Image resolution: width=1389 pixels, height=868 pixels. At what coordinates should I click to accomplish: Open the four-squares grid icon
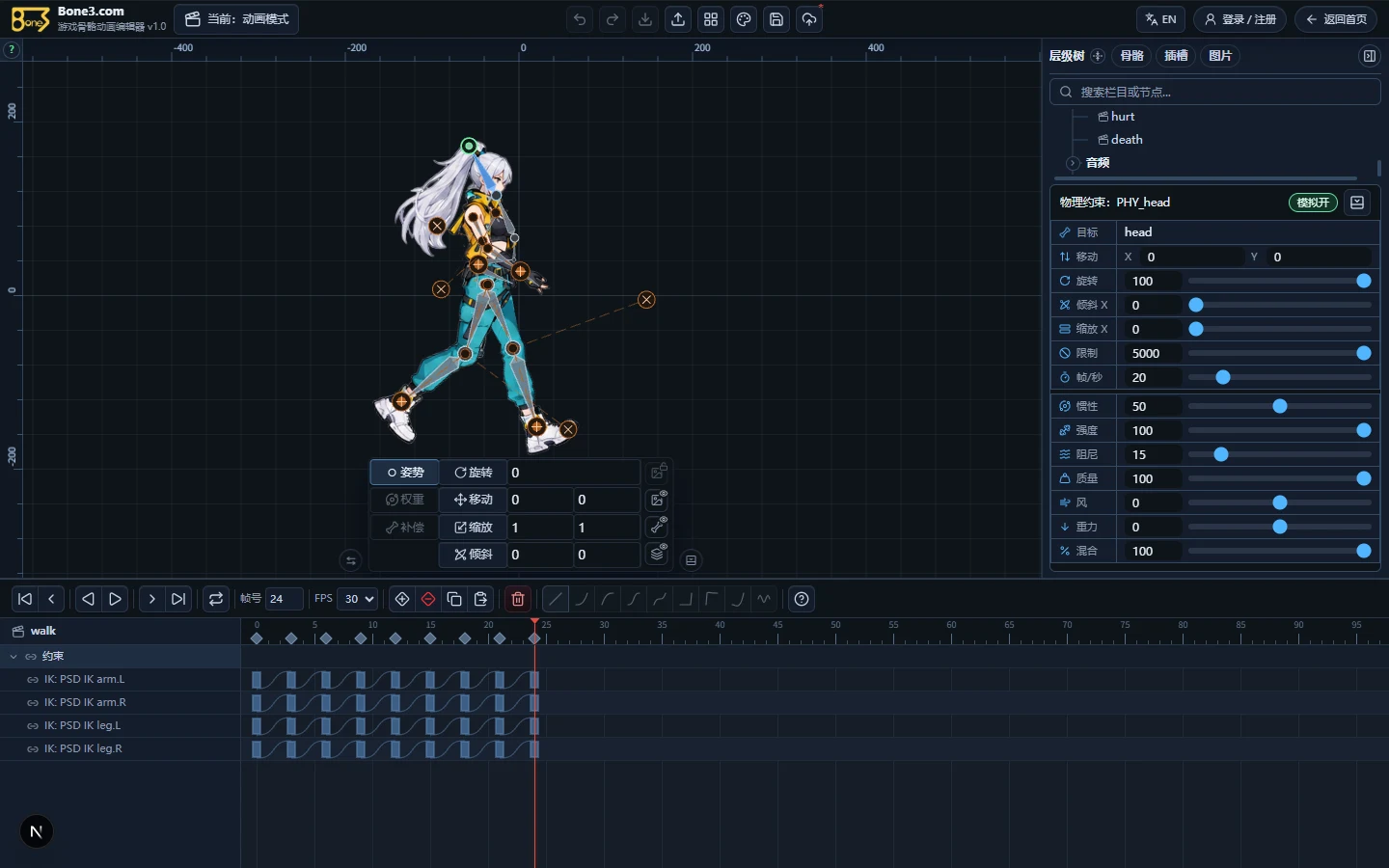pyautogui.click(x=711, y=19)
